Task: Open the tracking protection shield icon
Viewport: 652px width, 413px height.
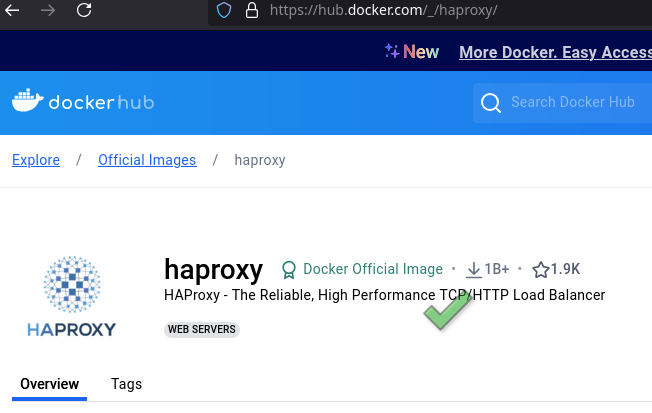Action: click(x=224, y=10)
